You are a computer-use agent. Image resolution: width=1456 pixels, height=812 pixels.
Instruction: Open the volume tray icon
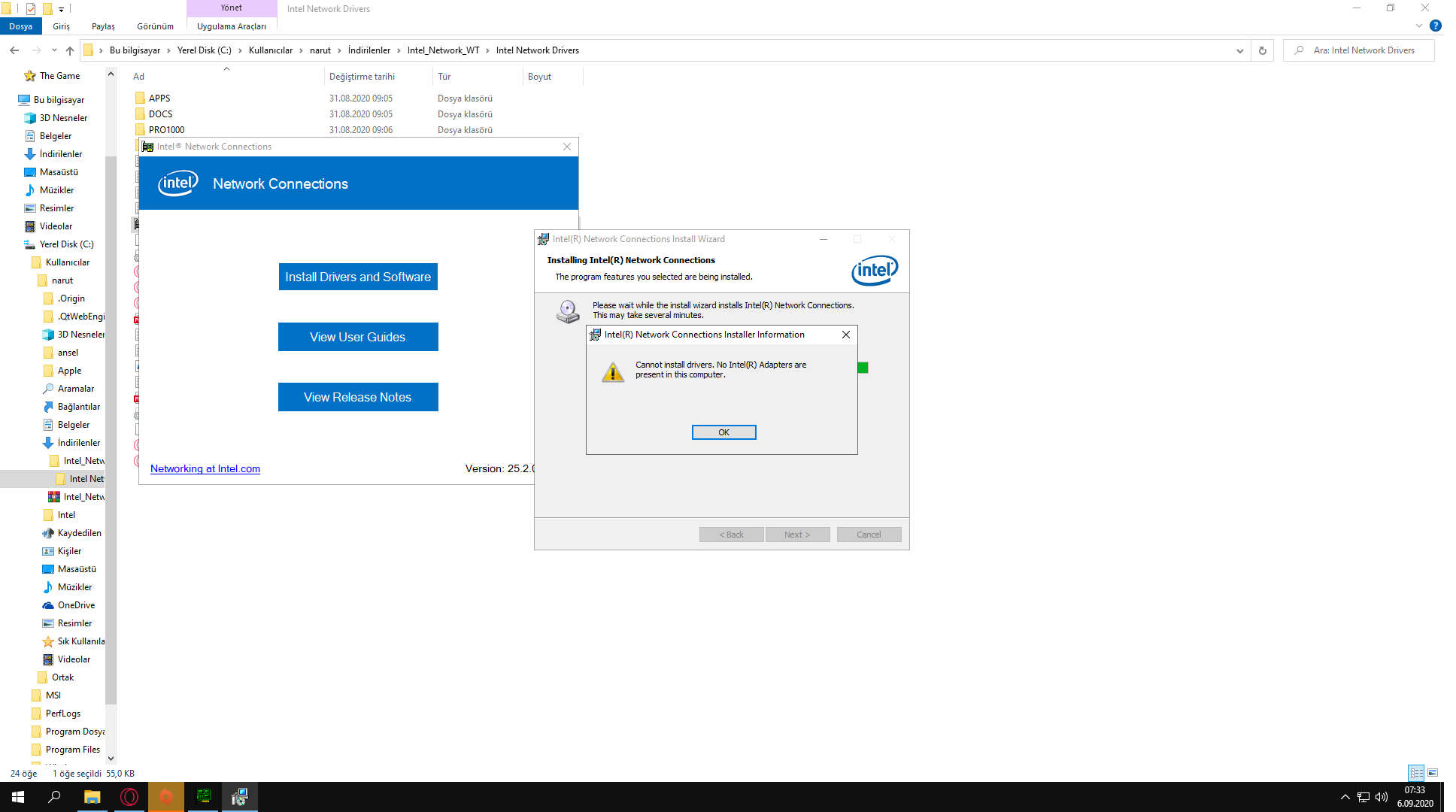[1382, 797]
